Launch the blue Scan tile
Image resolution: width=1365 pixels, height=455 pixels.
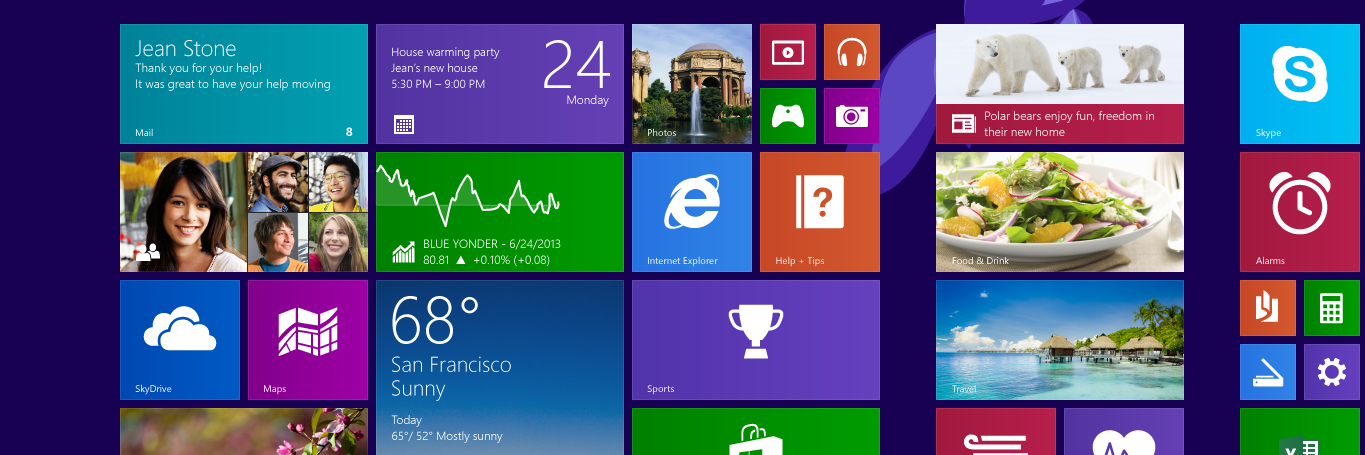point(1268,372)
